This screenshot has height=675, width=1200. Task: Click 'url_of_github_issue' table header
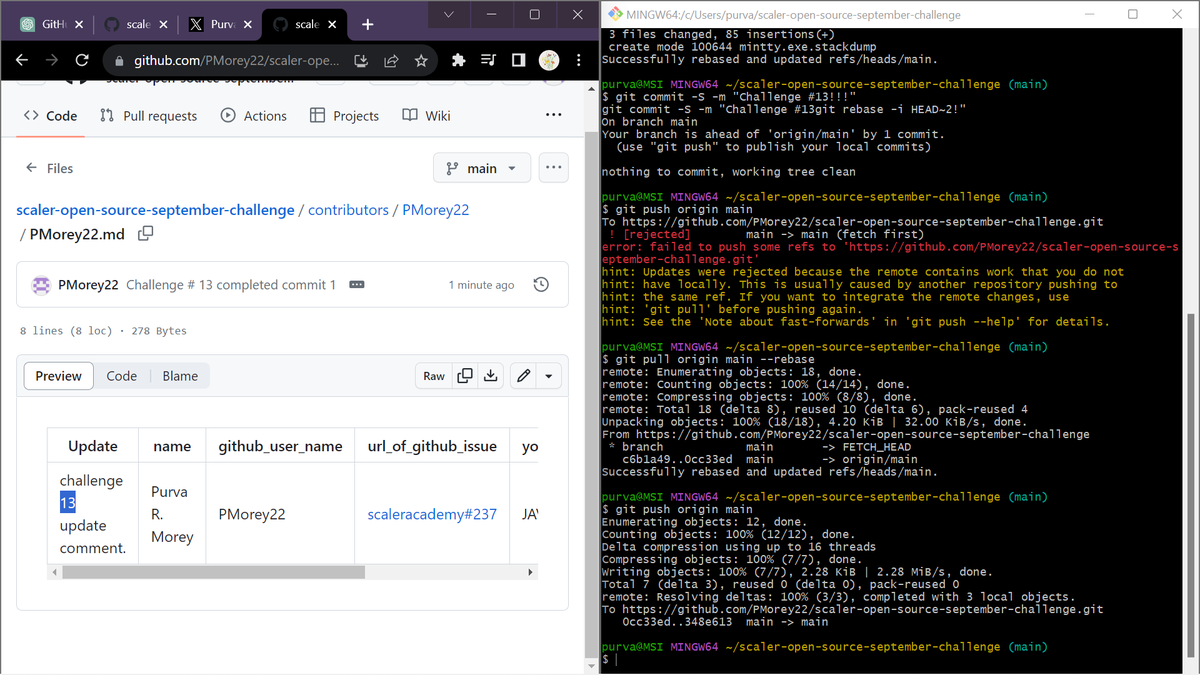432,446
